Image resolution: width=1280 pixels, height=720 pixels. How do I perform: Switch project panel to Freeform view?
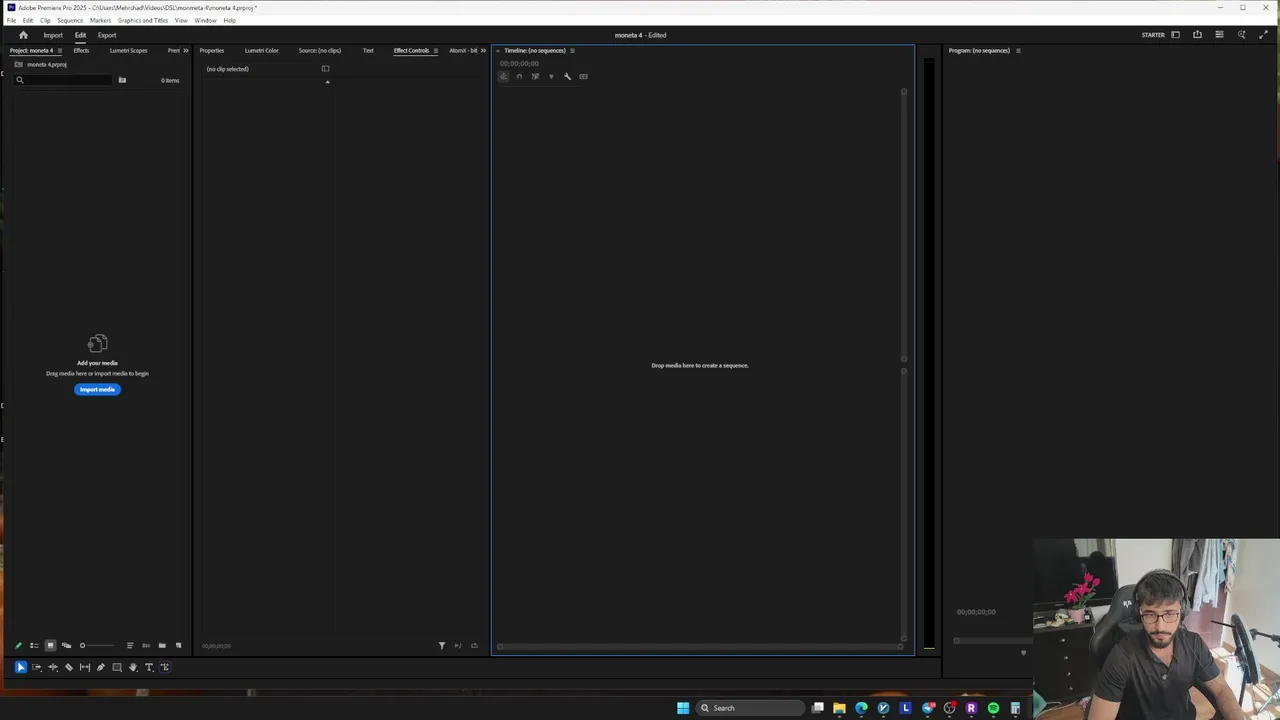click(x=66, y=645)
